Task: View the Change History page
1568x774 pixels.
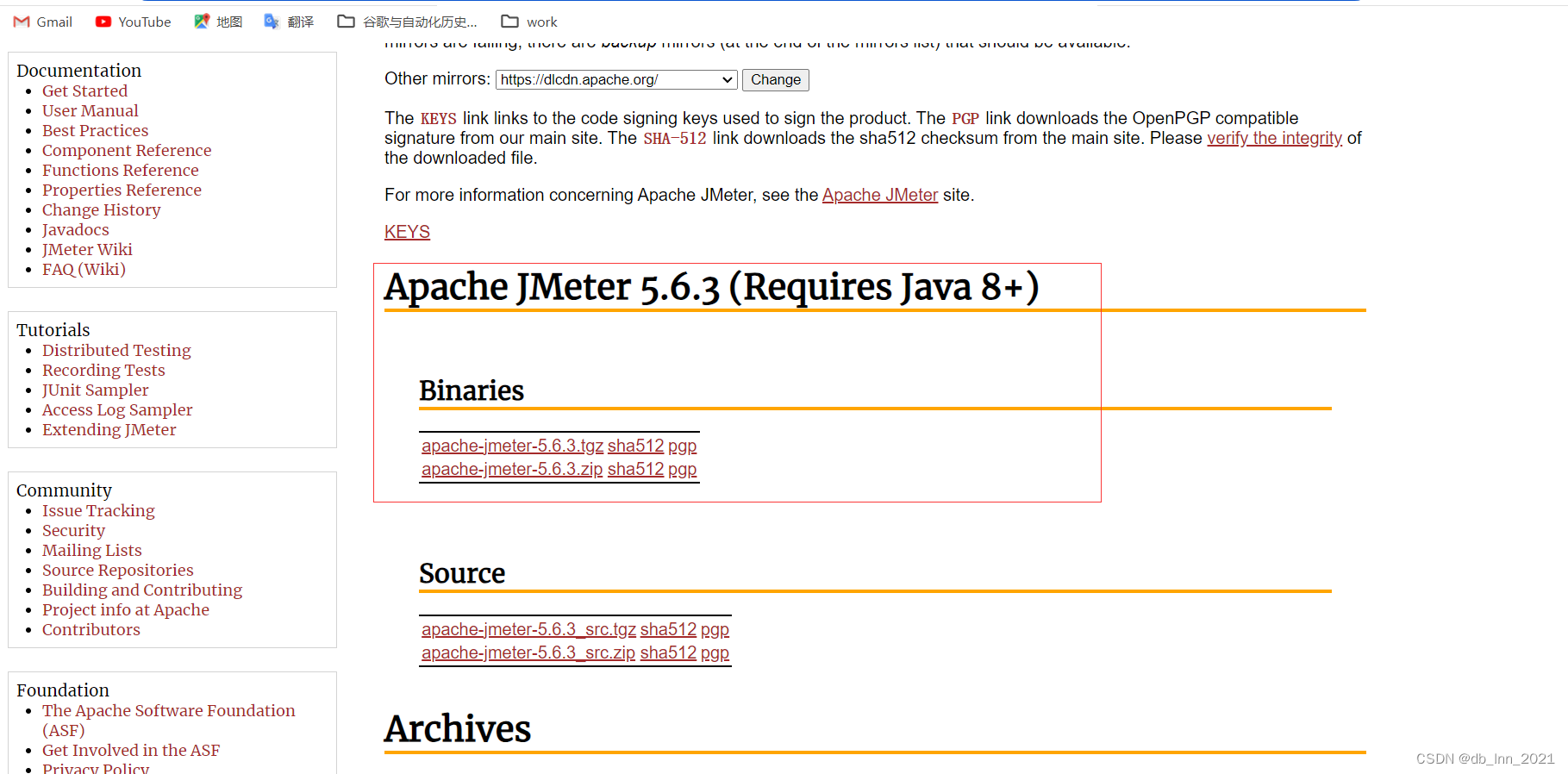Action: tap(101, 209)
